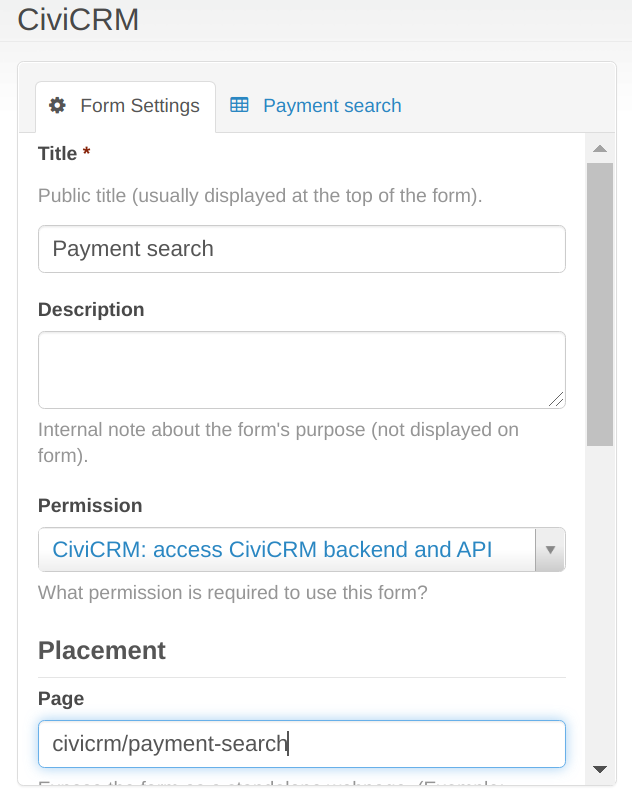Screen dimensions: 632x796
Task: Grab the Description textarea resize handle
Action: click(x=556, y=399)
